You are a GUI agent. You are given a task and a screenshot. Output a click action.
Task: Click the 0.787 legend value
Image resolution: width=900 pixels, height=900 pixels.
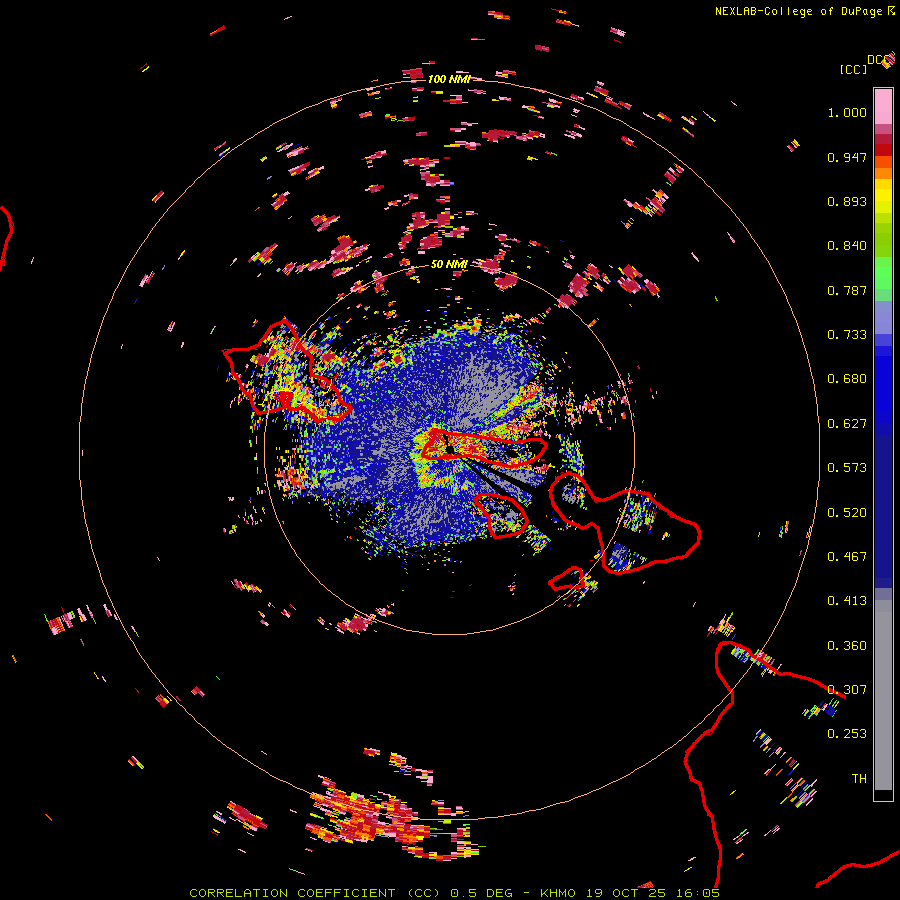[x=847, y=290]
